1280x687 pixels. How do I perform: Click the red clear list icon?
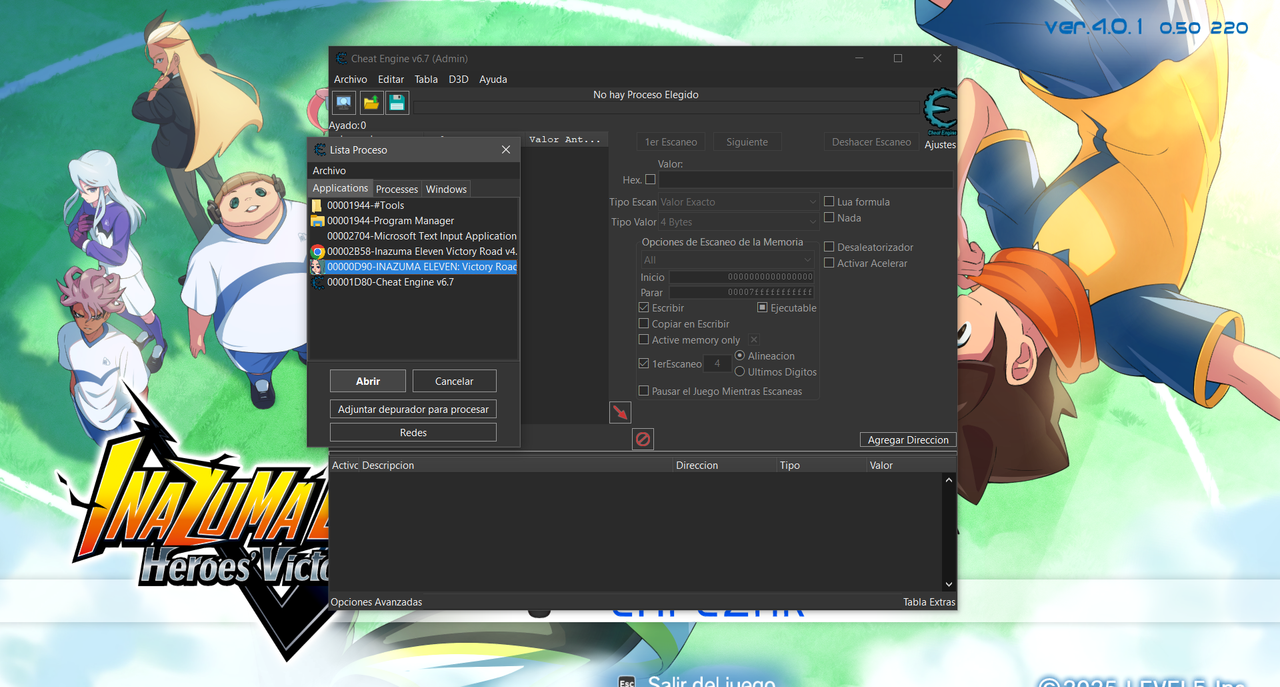coord(643,439)
